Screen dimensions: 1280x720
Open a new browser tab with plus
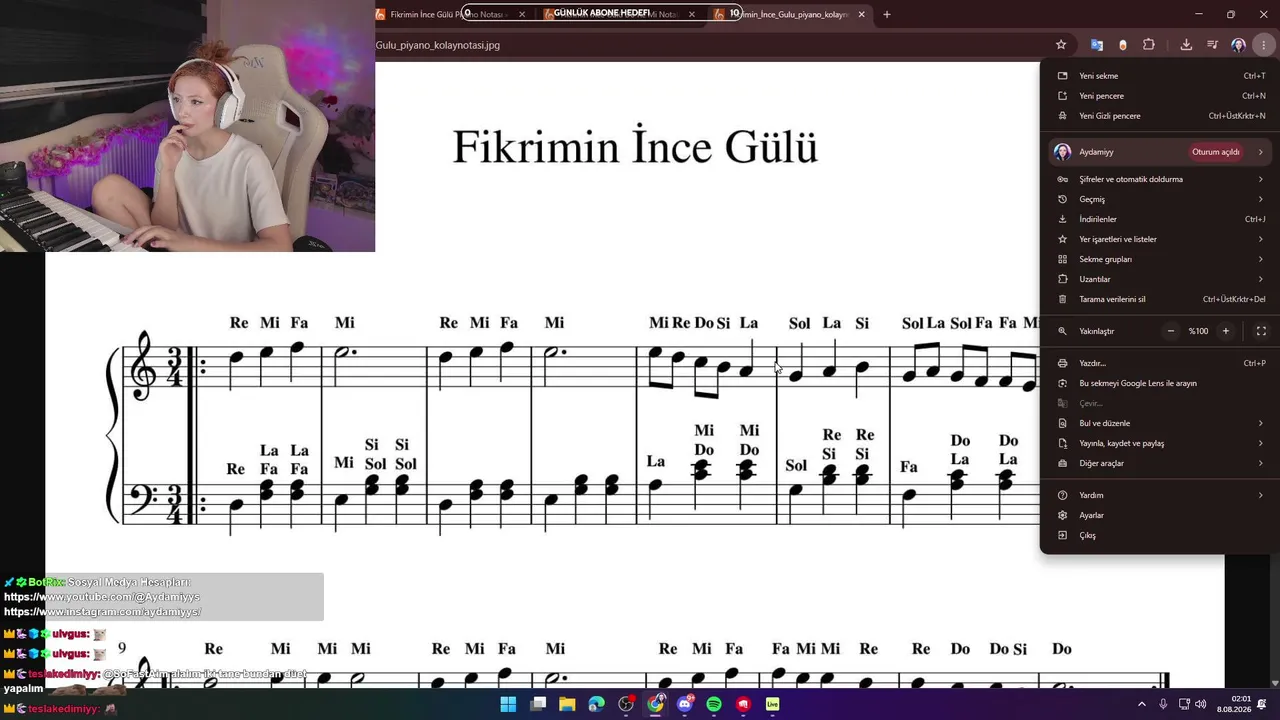point(887,14)
